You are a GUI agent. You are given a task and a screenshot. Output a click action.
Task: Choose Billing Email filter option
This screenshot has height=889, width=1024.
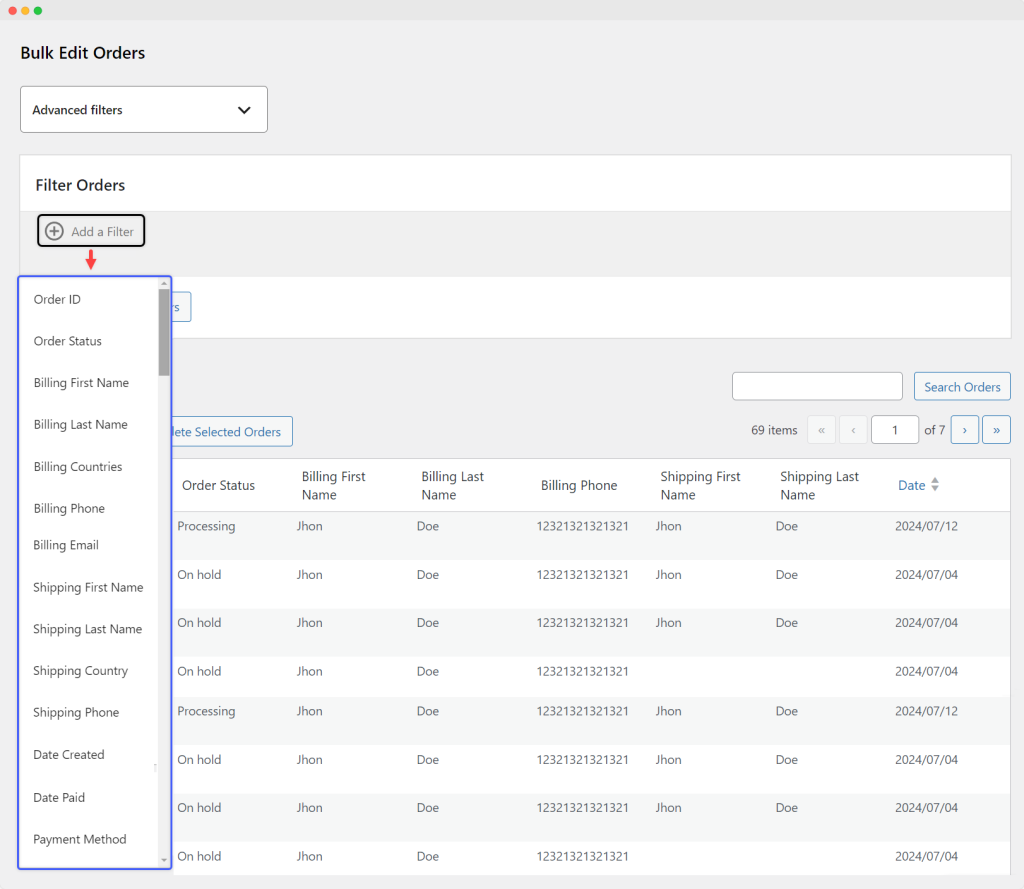[x=66, y=545]
